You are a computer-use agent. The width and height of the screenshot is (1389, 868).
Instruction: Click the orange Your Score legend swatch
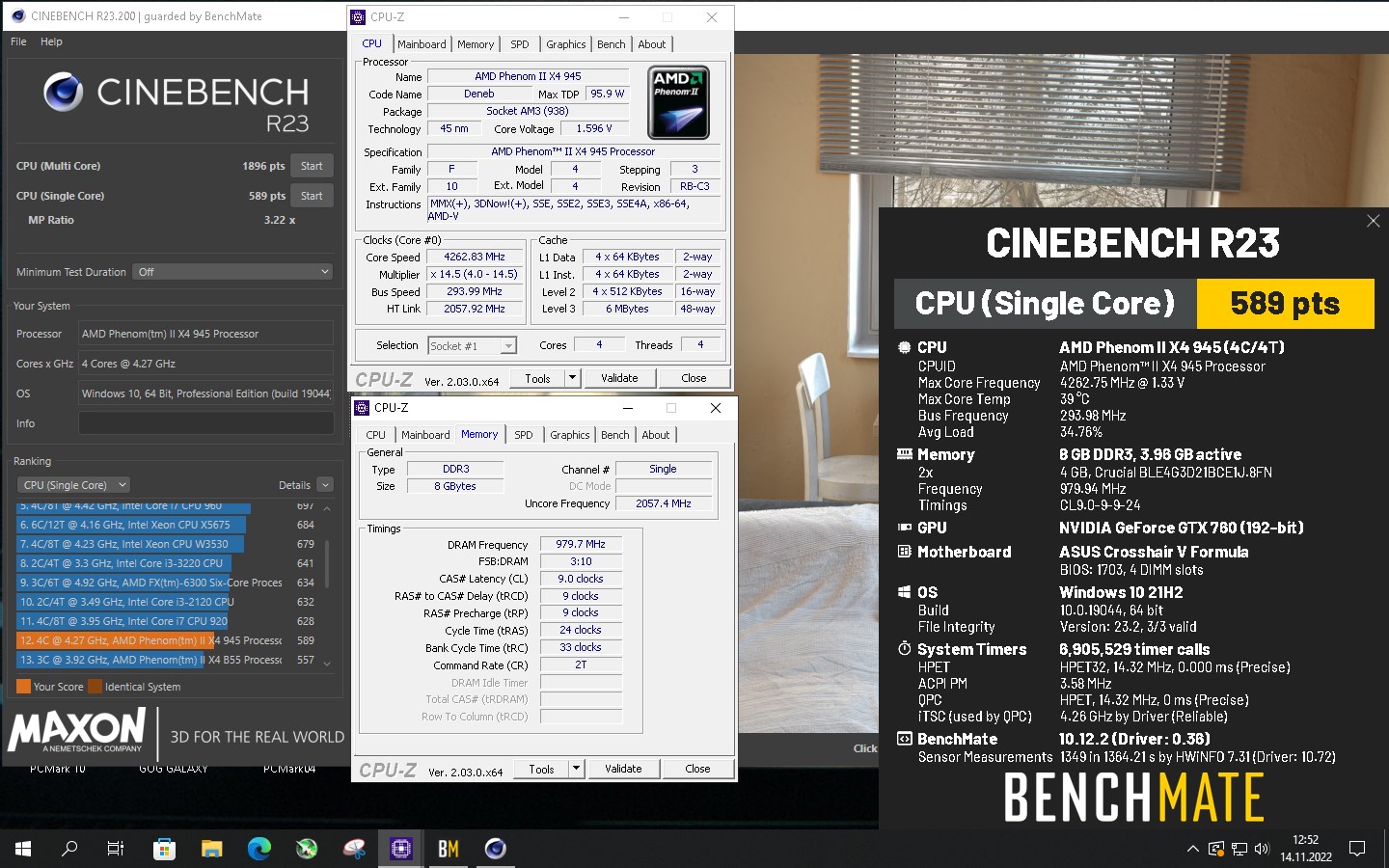pyautogui.click(x=24, y=687)
